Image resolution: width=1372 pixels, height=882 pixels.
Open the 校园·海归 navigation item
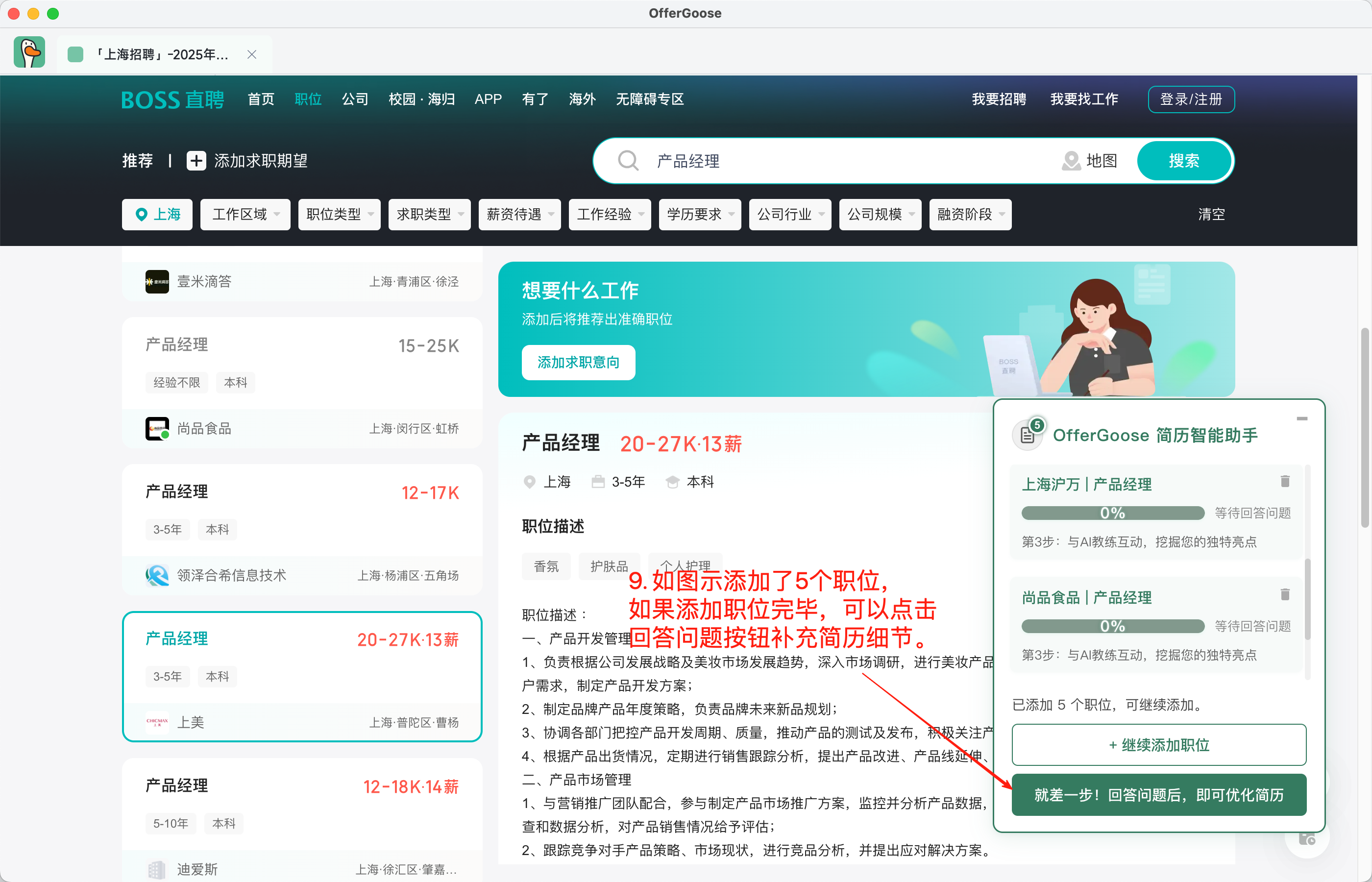tap(421, 99)
